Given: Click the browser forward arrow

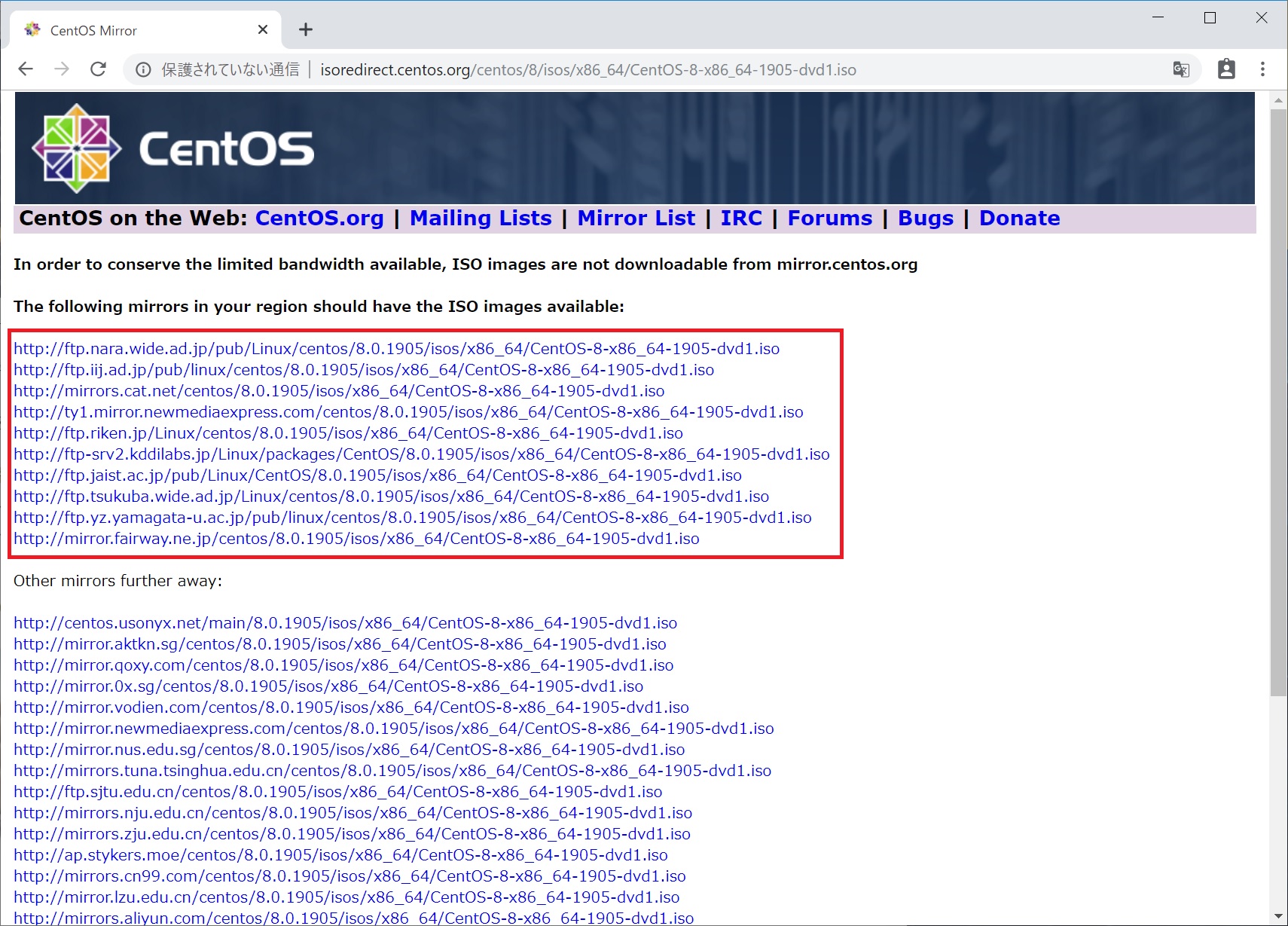Looking at the screenshot, I should (62, 69).
